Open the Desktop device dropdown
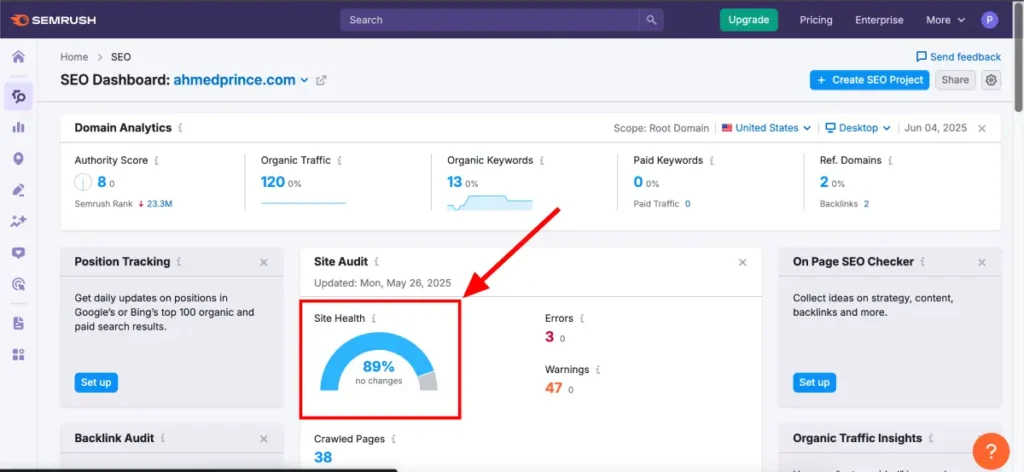Viewport: 1024px width, 472px height. (x=857, y=128)
